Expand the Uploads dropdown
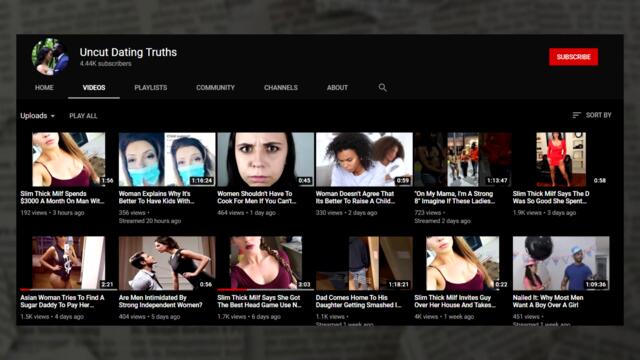 [x=38, y=116]
